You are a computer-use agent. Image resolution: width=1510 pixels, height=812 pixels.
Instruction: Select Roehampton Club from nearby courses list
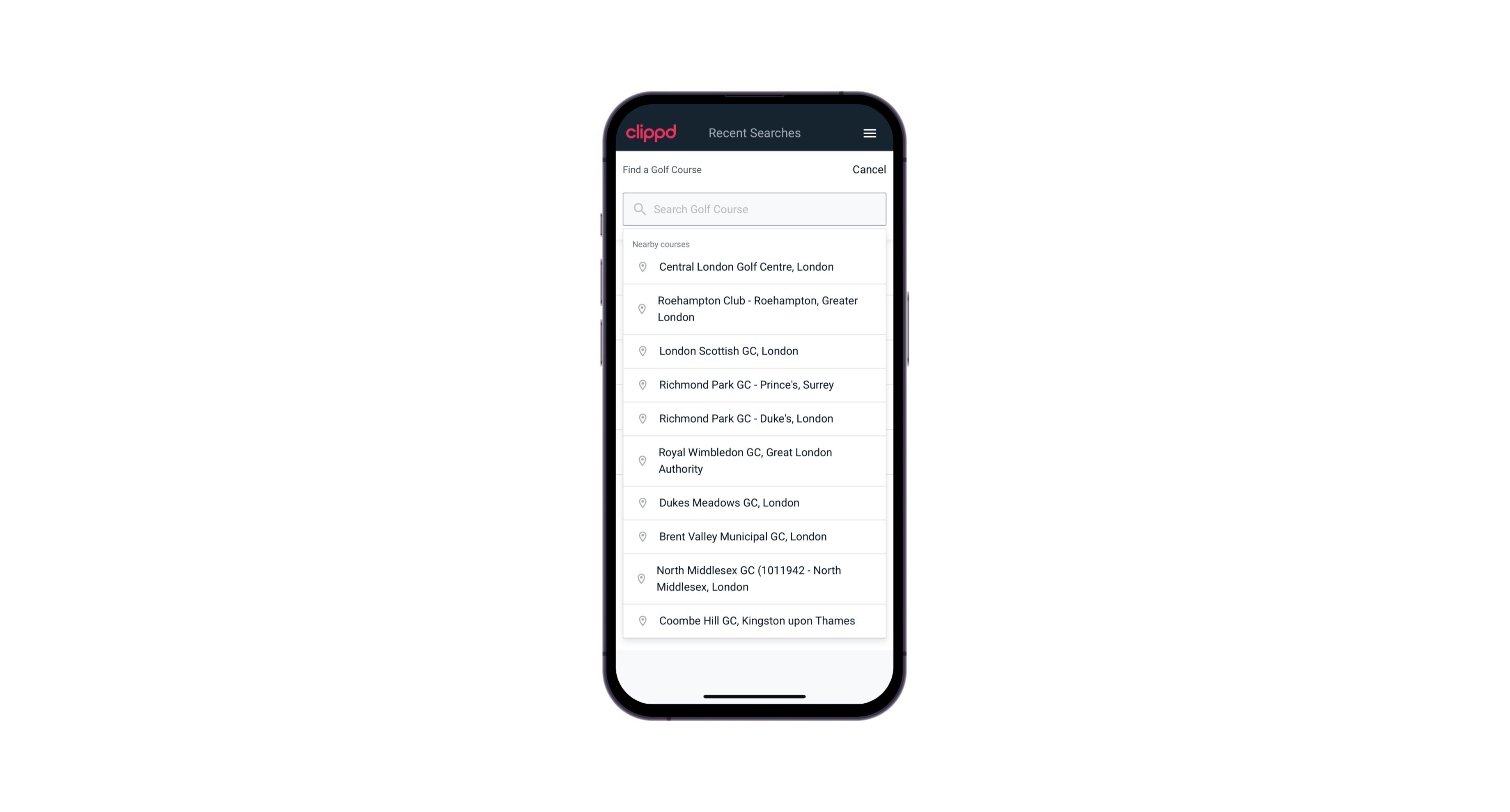click(x=754, y=308)
